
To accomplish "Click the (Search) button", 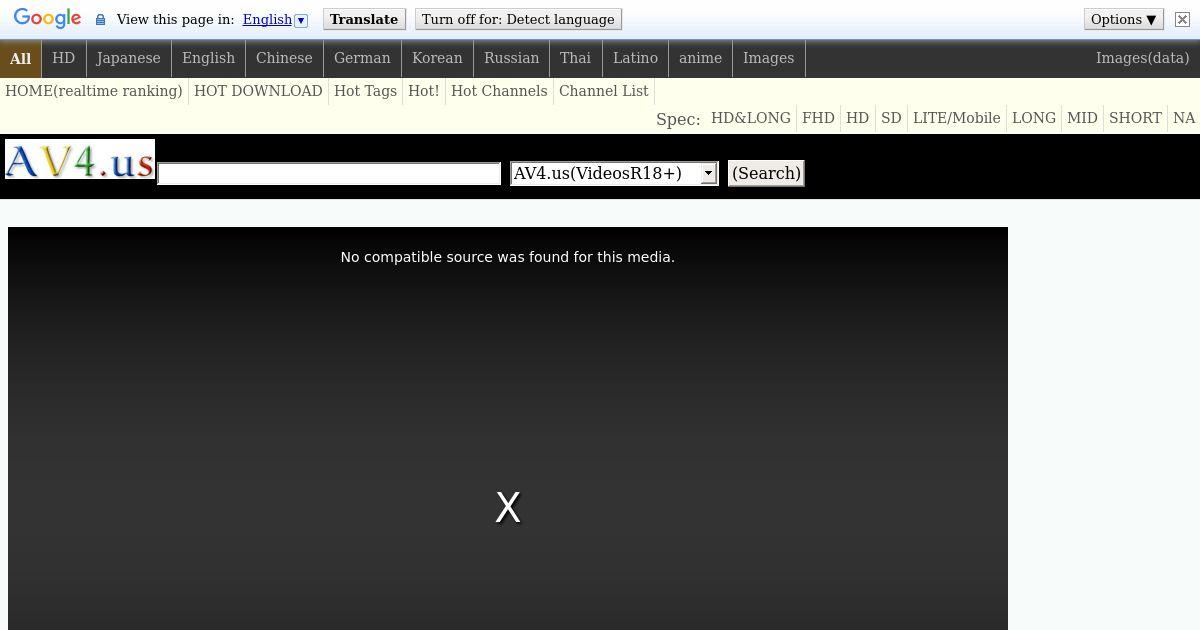I will [x=766, y=173].
